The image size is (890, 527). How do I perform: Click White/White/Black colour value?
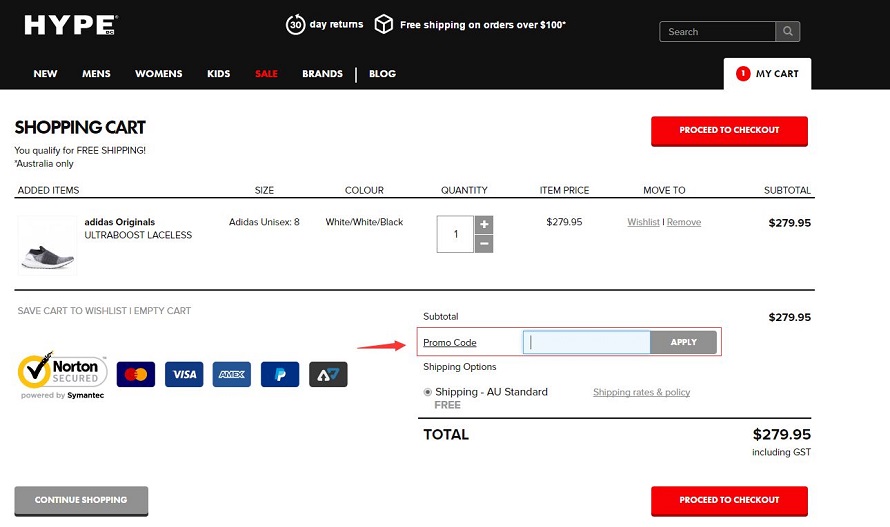tap(364, 222)
